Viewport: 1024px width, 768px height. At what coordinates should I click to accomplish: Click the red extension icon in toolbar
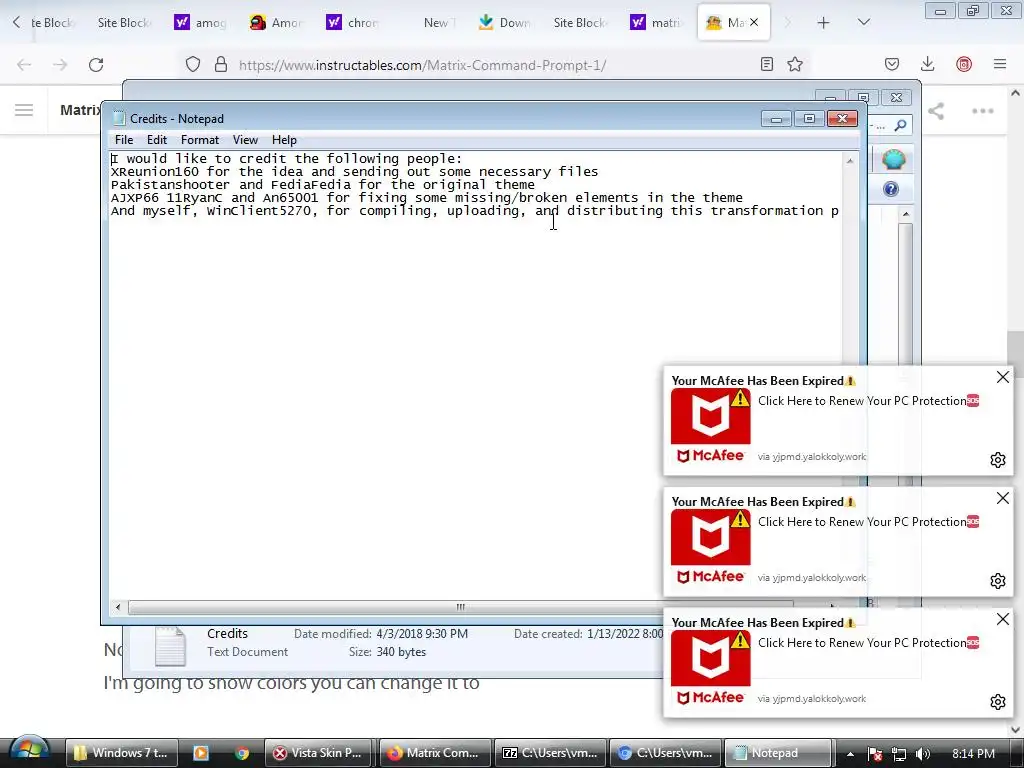point(964,64)
